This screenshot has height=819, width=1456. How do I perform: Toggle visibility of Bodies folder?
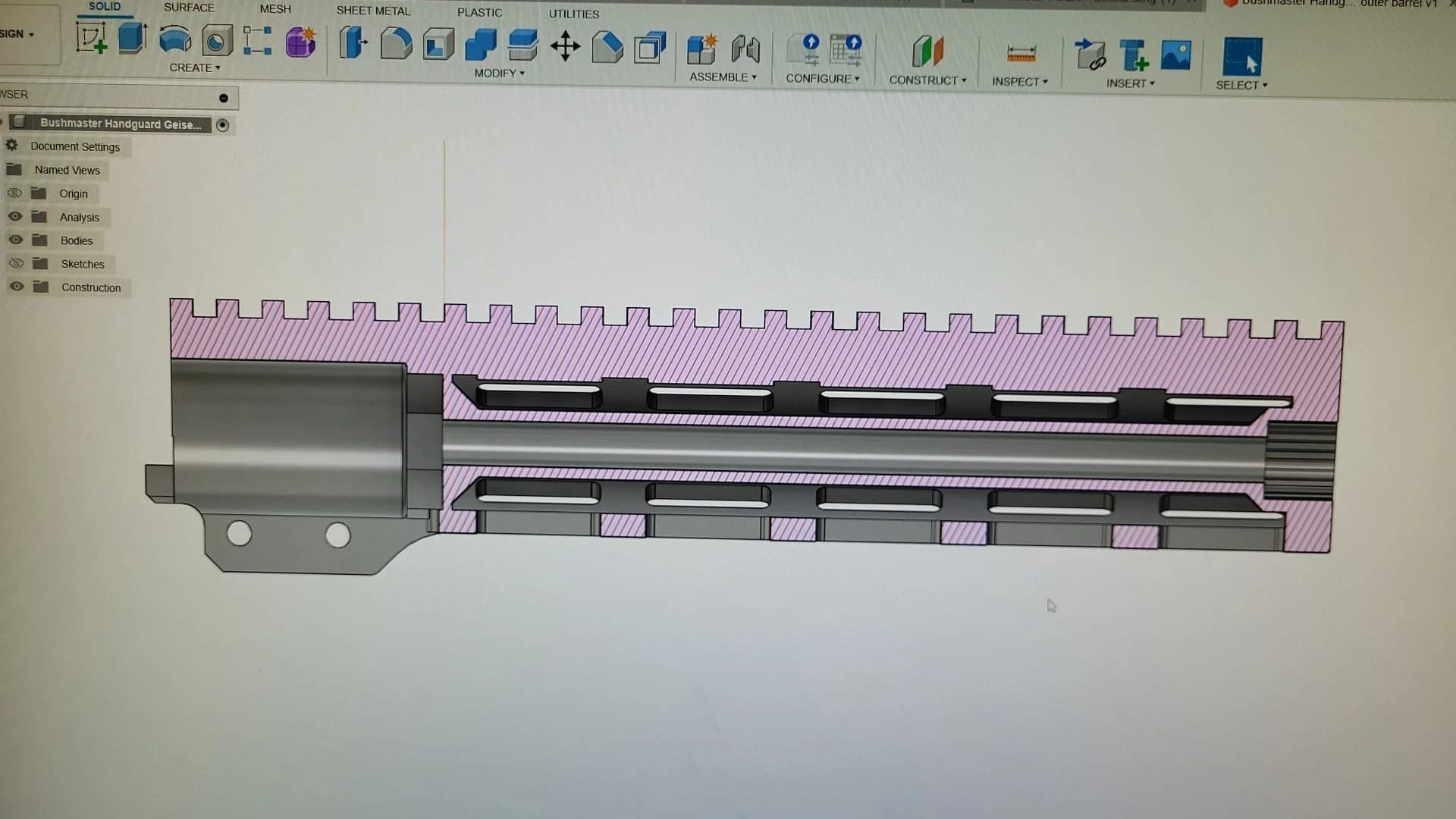click(x=15, y=240)
